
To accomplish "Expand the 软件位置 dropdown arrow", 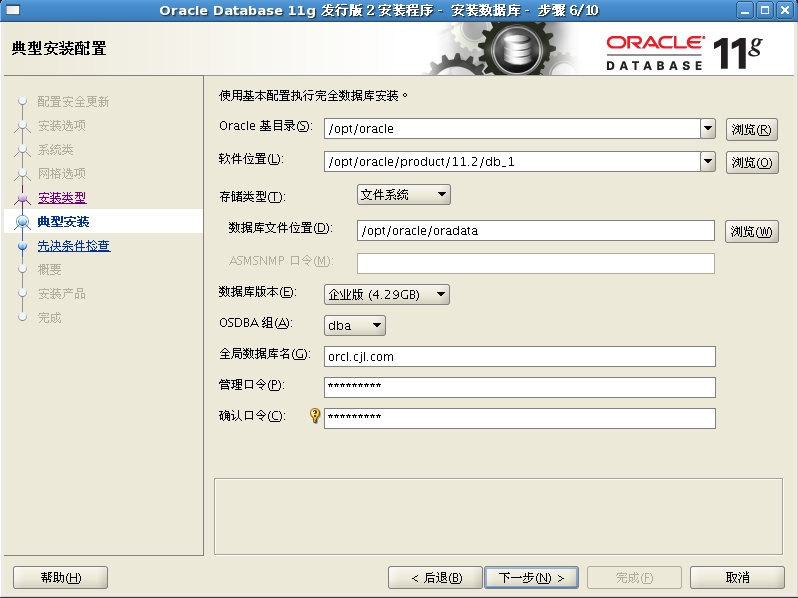I will pyautogui.click(x=708, y=162).
